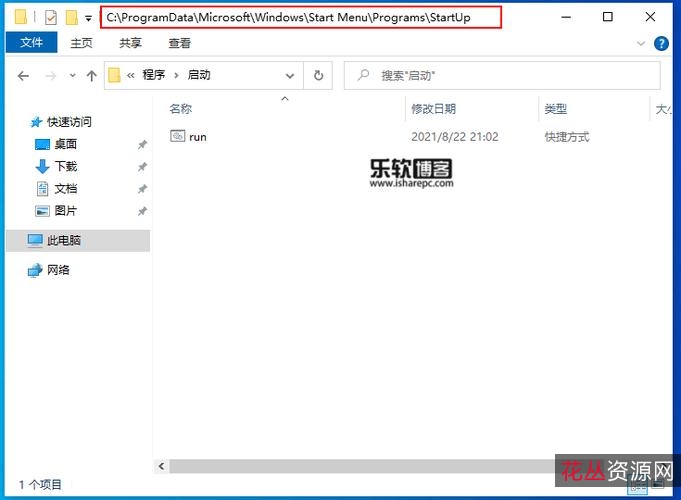Viewport: 681px width, 500px height.
Task: Open 图片 in the navigation pane
Action: click(66, 211)
